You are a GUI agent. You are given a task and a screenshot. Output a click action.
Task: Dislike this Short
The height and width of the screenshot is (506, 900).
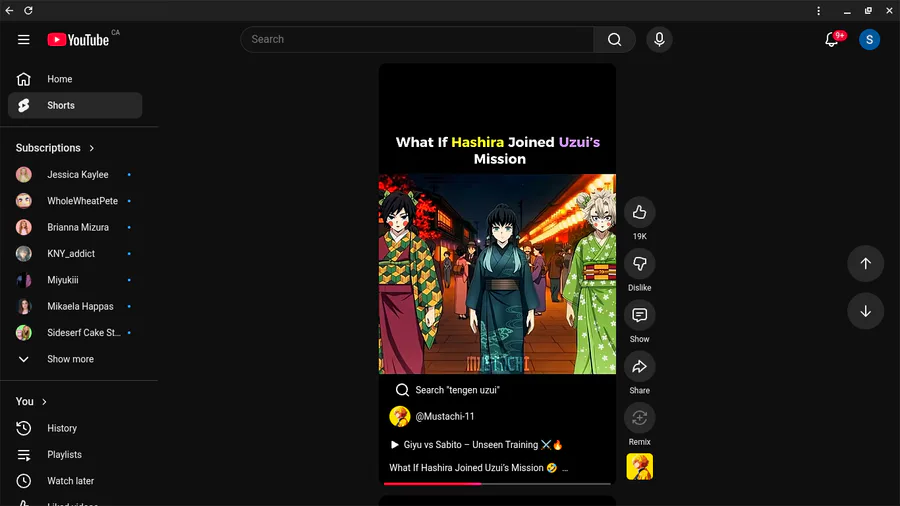pos(639,264)
